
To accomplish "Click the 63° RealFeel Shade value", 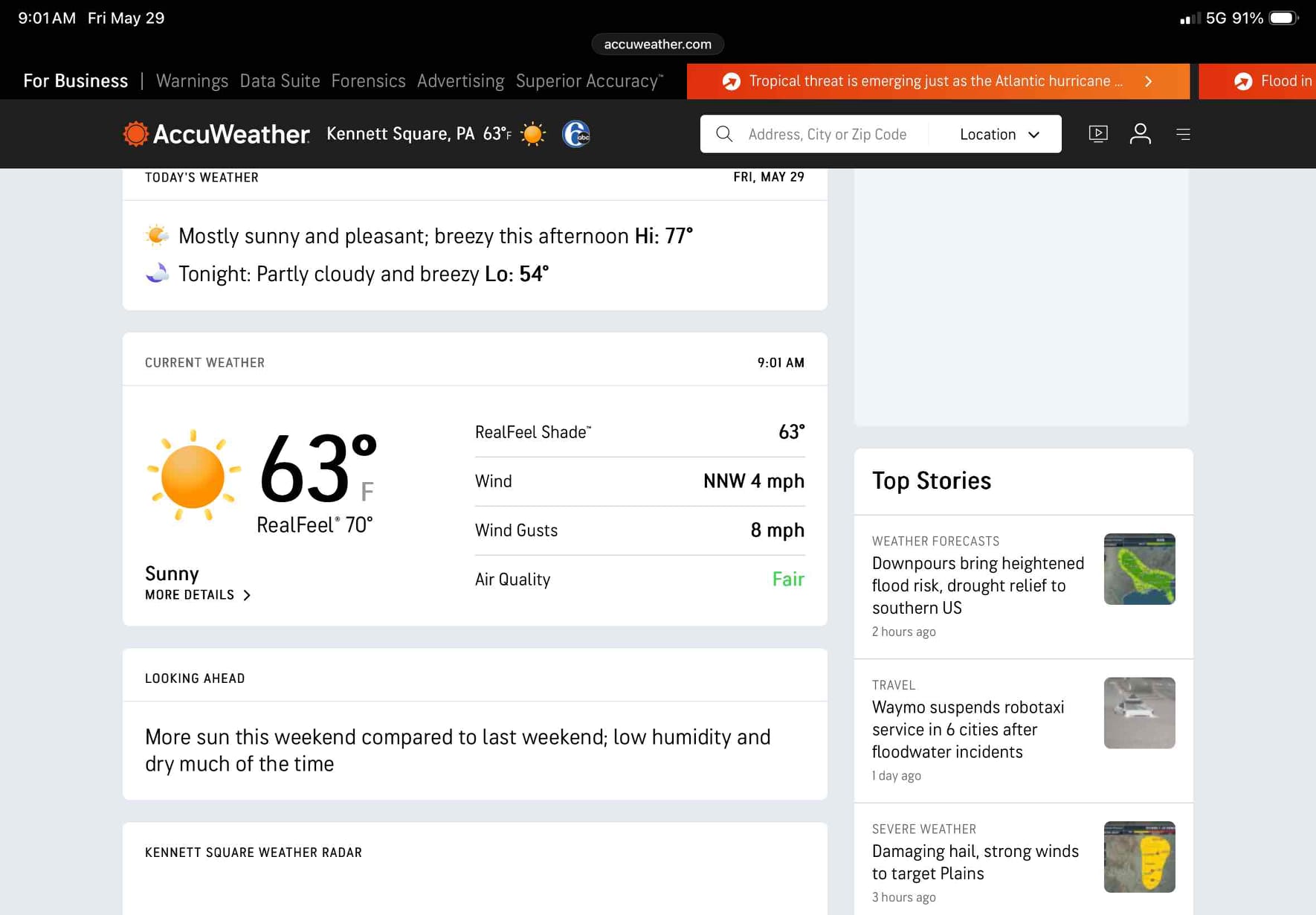I will coord(792,432).
